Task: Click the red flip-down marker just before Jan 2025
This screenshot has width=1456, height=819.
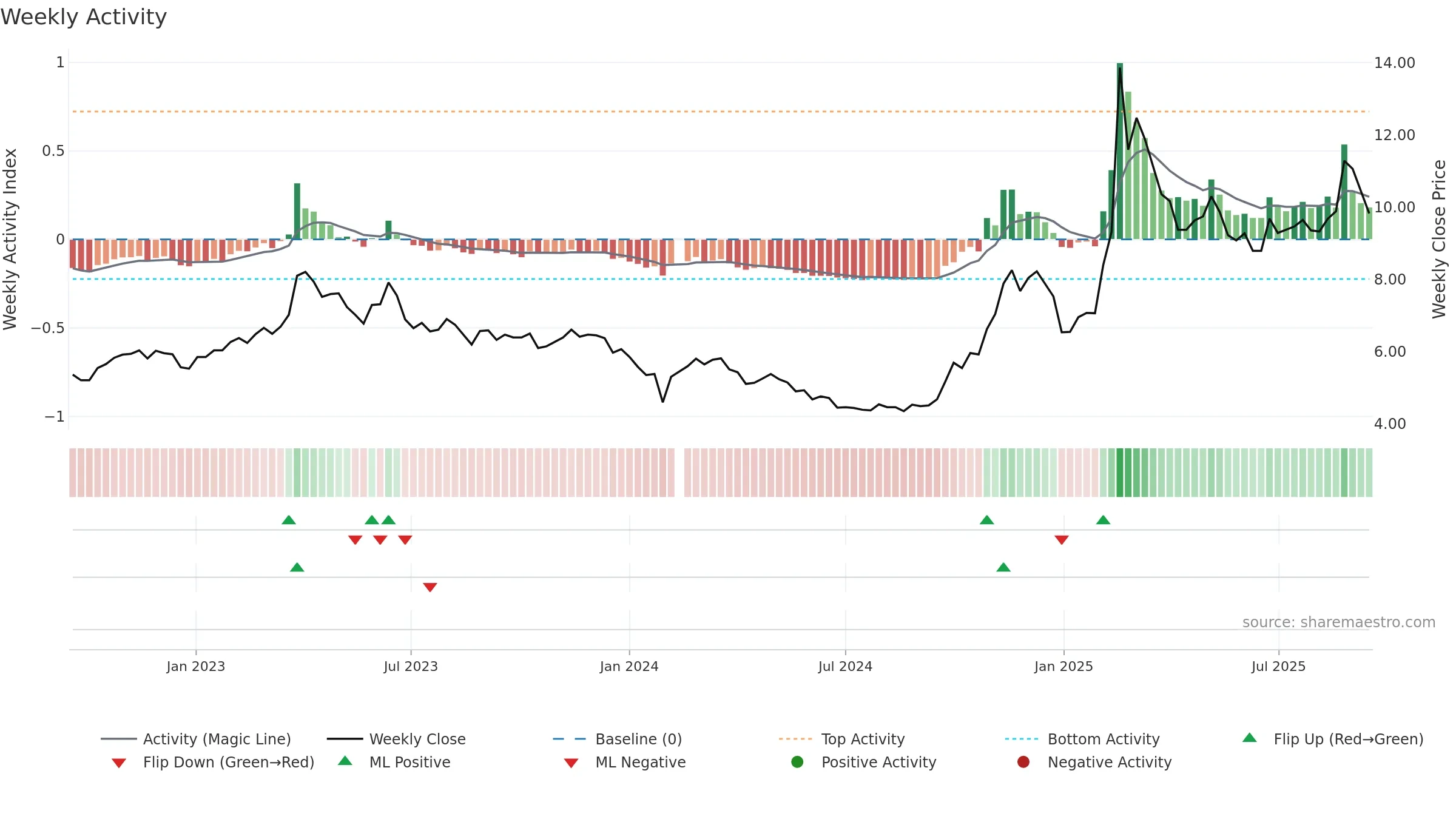Action: (x=1062, y=540)
